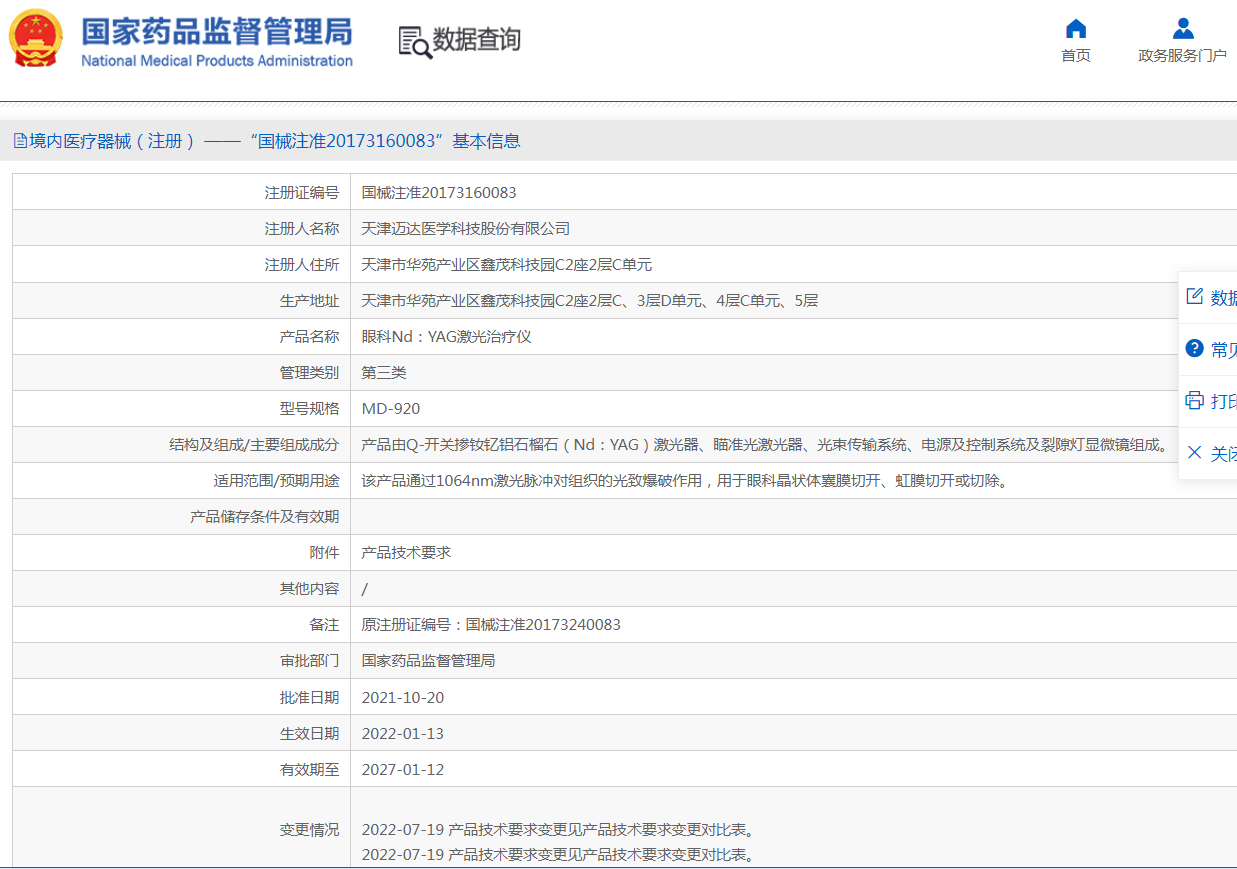
Task: Click the 型号规格 row label
Action: 309,409
